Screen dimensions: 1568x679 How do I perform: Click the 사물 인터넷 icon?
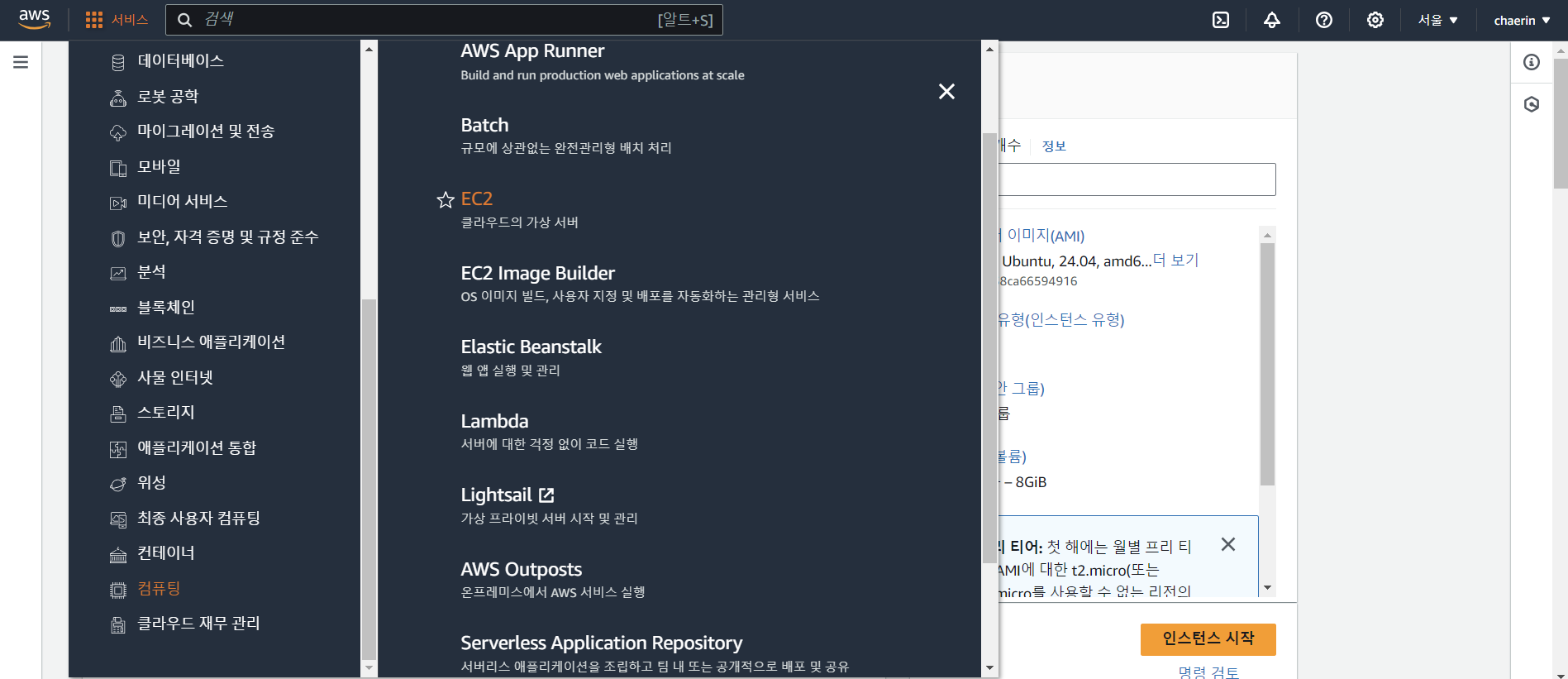click(x=118, y=379)
